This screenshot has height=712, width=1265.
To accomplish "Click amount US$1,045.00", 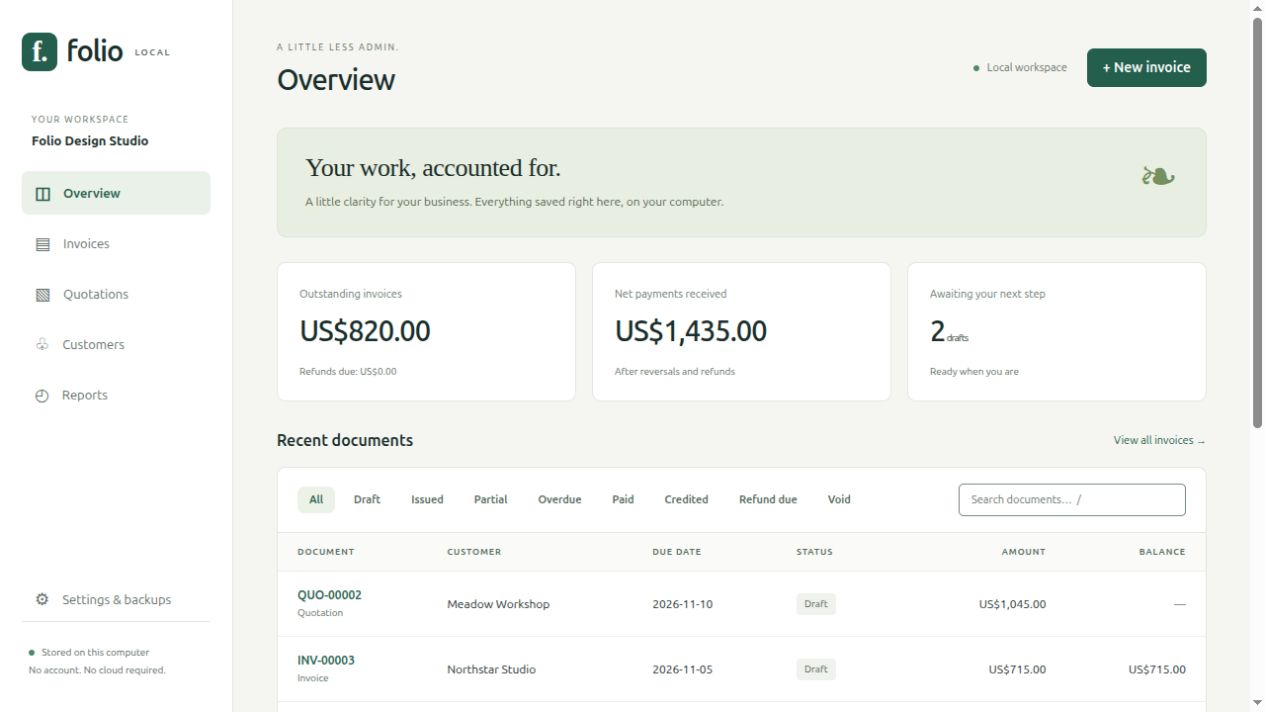I will tap(1012, 604).
